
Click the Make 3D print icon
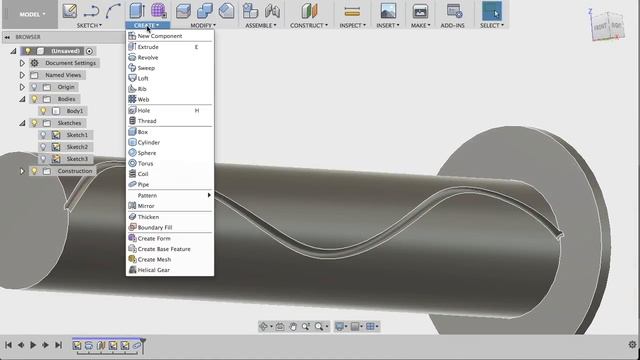coord(420,11)
